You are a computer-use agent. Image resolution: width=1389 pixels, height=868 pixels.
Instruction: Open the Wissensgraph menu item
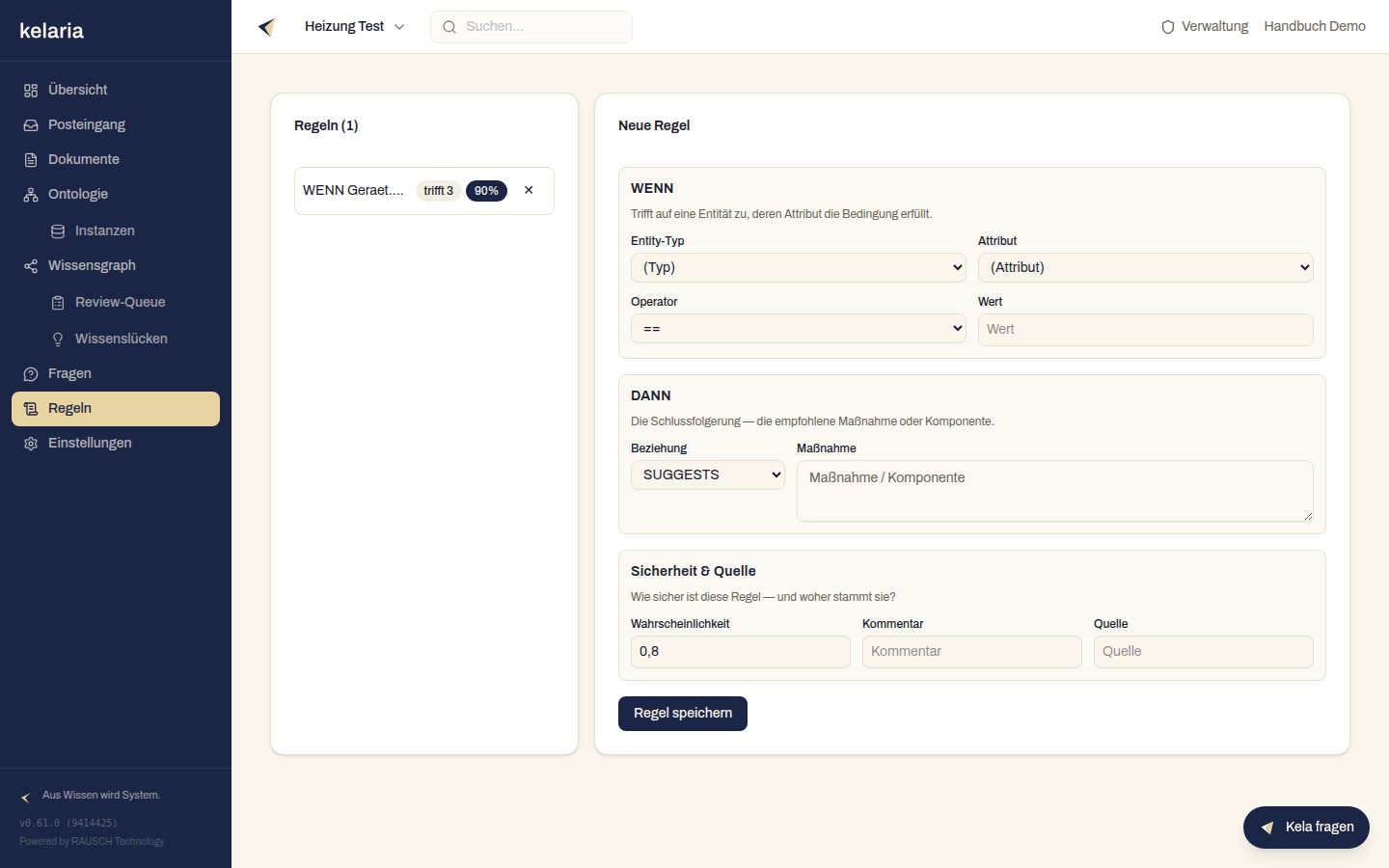tap(116, 266)
